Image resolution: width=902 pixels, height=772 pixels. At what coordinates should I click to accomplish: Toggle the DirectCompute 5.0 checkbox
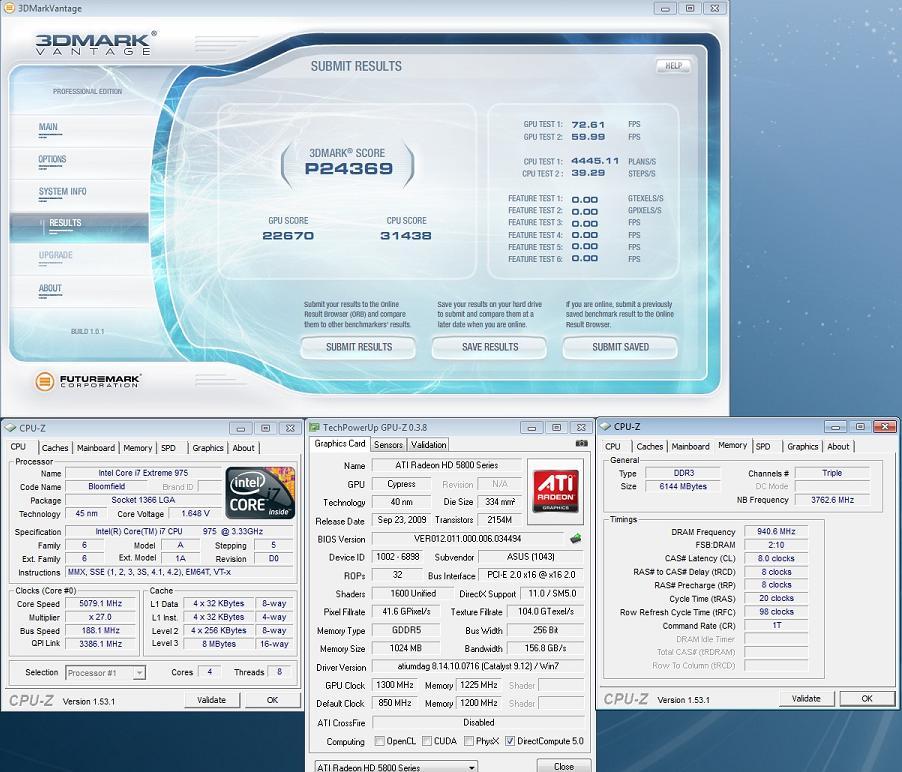(510, 741)
